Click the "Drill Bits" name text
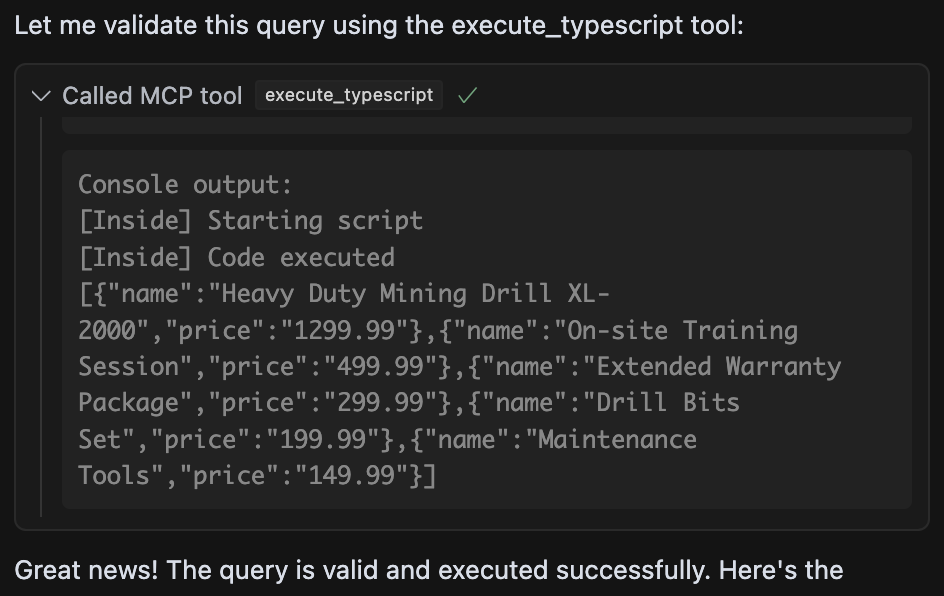Viewport: 944px width, 596px height. (x=669, y=403)
